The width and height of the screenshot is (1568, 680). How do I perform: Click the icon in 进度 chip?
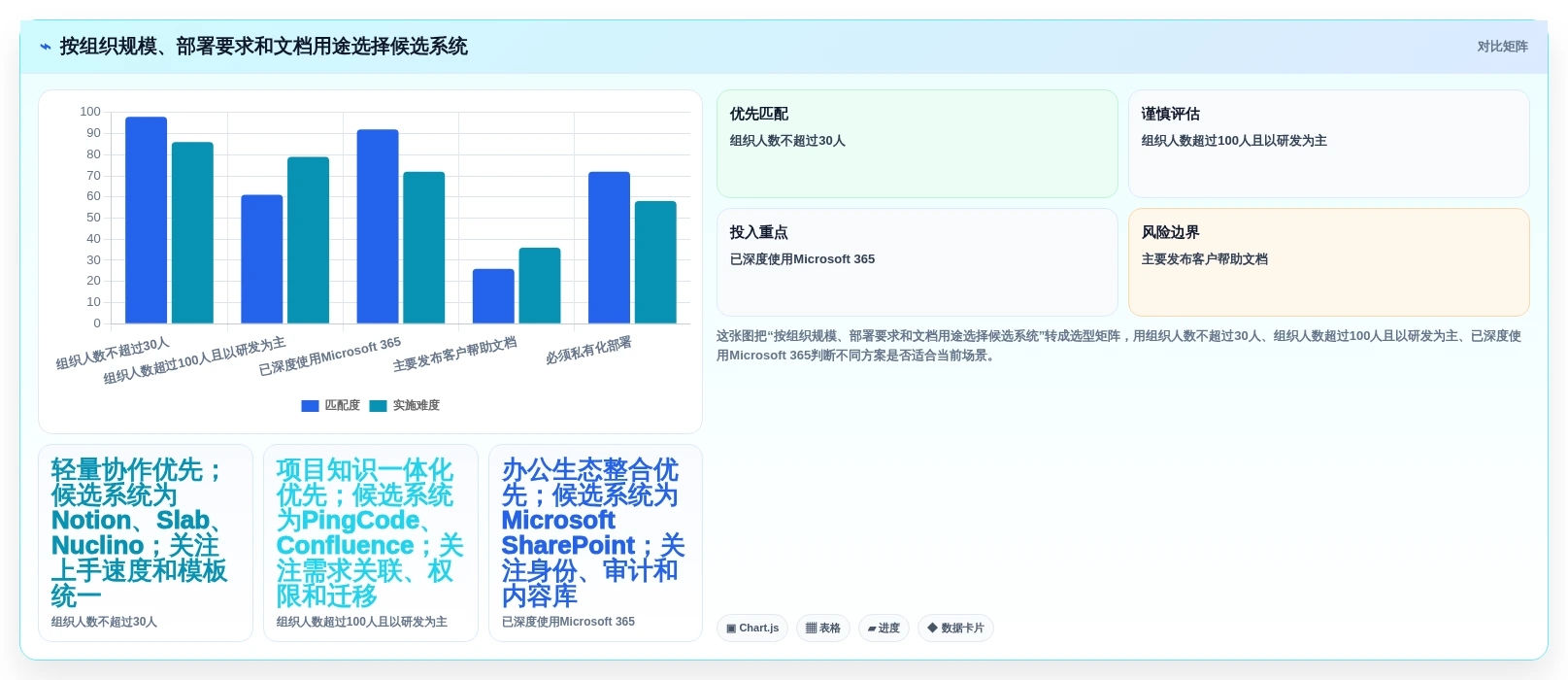(x=872, y=629)
